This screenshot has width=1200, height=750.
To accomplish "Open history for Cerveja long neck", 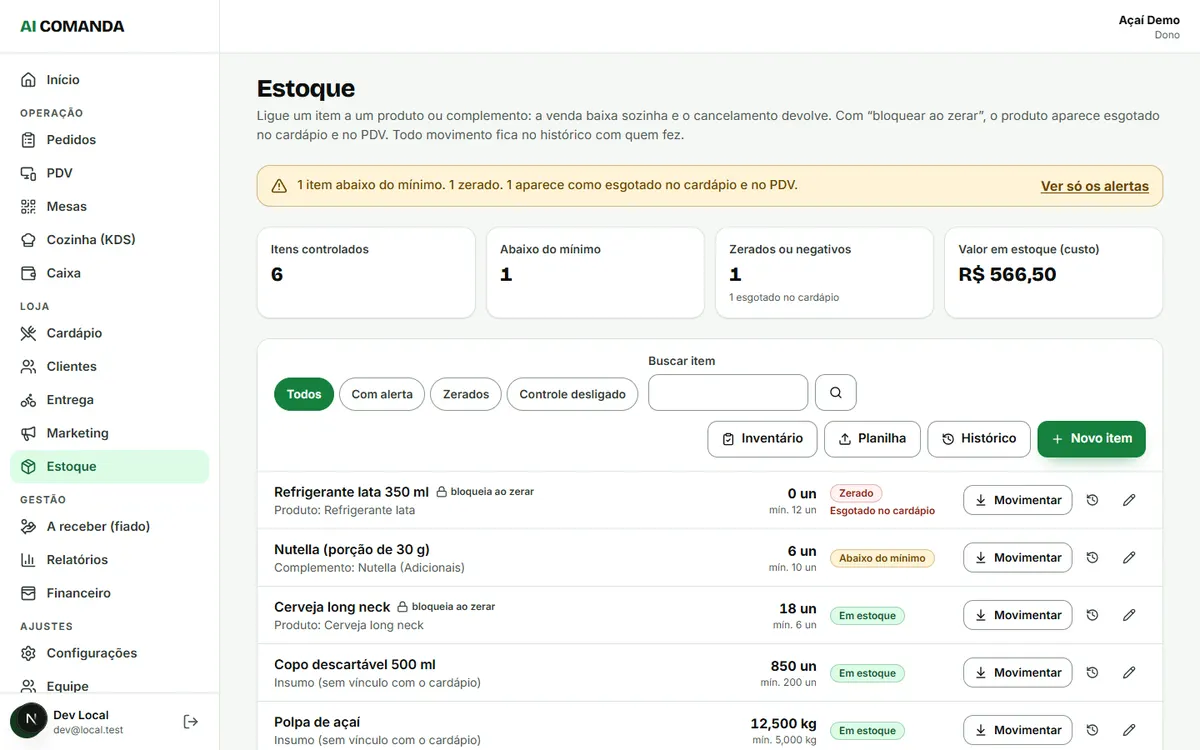I will [x=1092, y=615].
